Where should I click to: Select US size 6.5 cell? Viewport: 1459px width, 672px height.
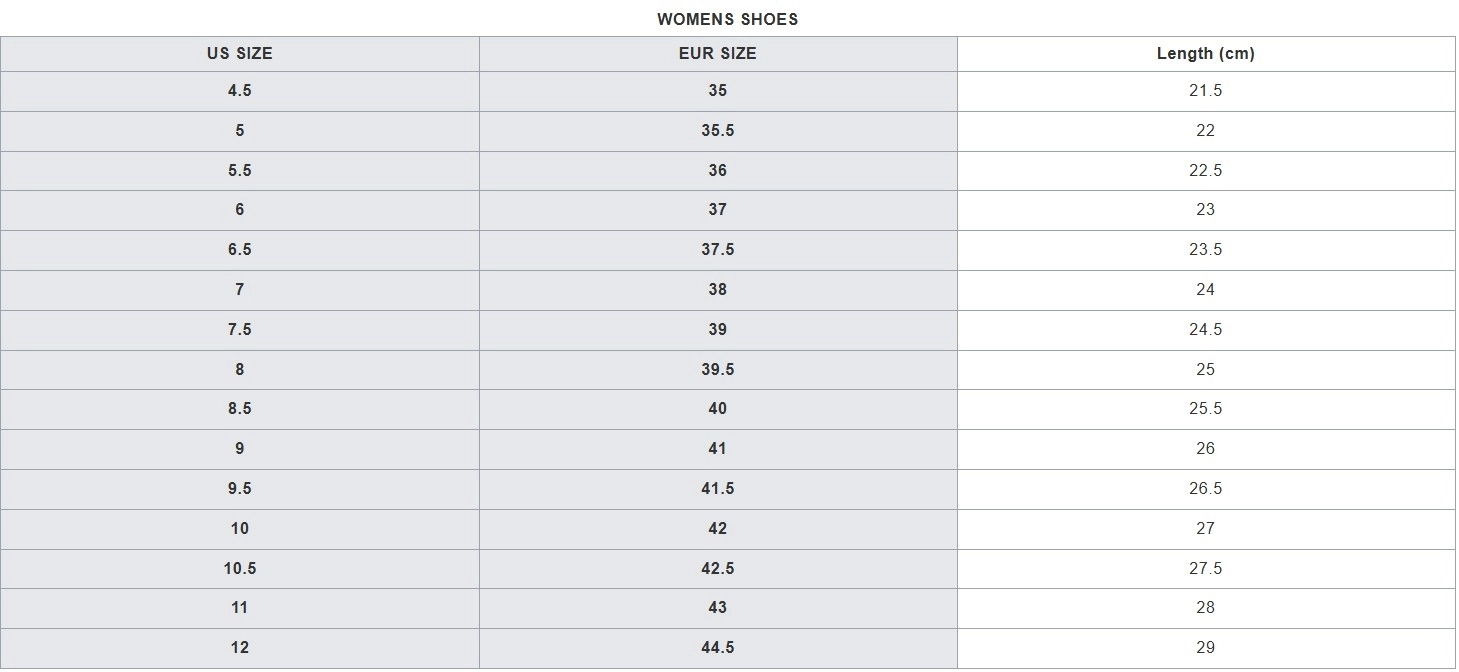(x=239, y=250)
